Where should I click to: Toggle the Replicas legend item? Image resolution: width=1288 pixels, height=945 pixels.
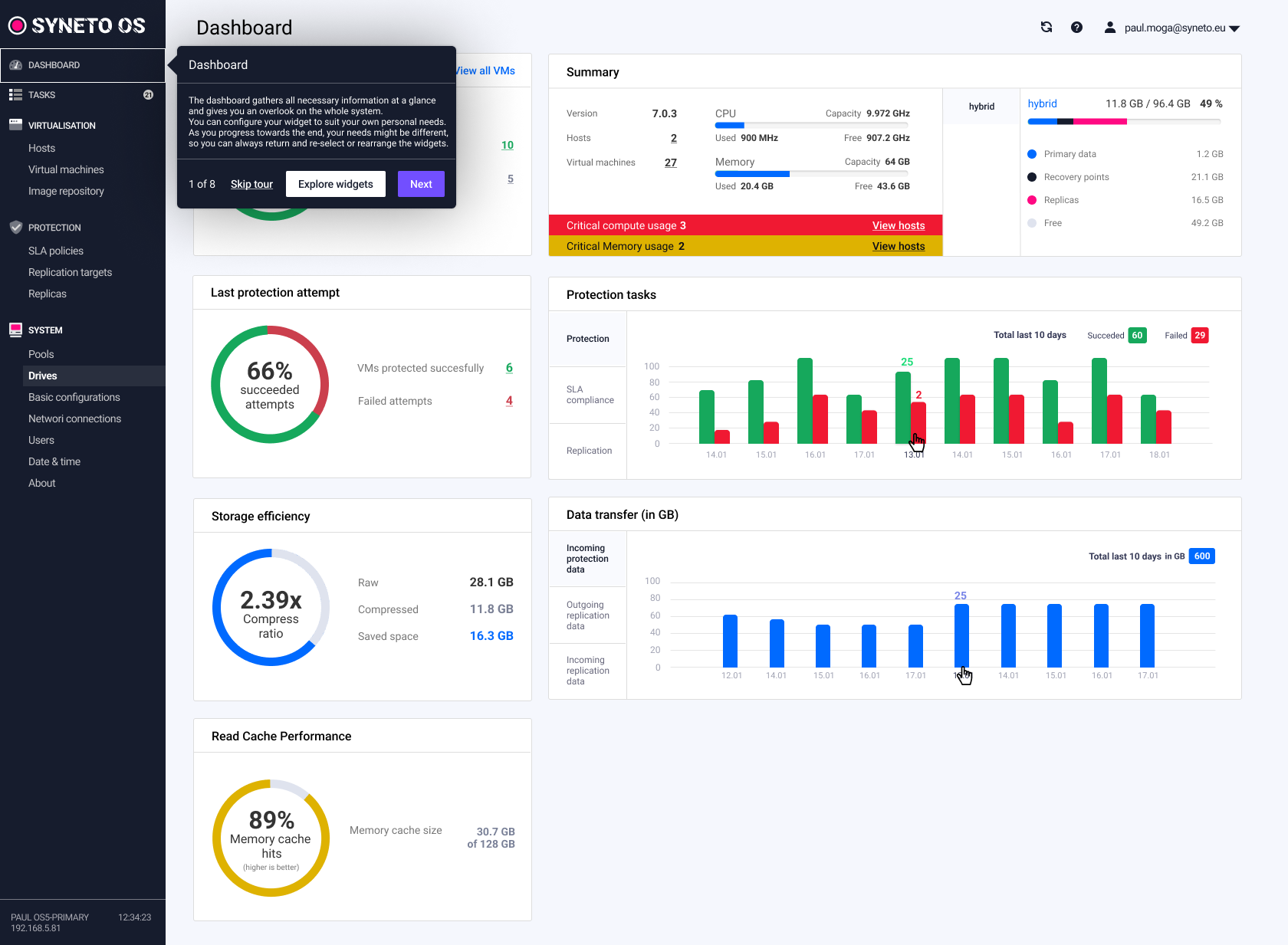click(x=1060, y=200)
